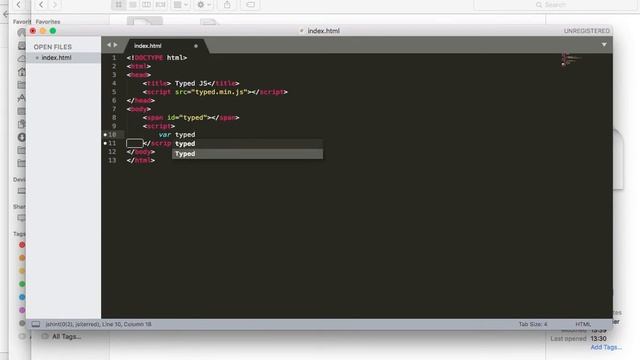Click Finder edit tags button

250,5
